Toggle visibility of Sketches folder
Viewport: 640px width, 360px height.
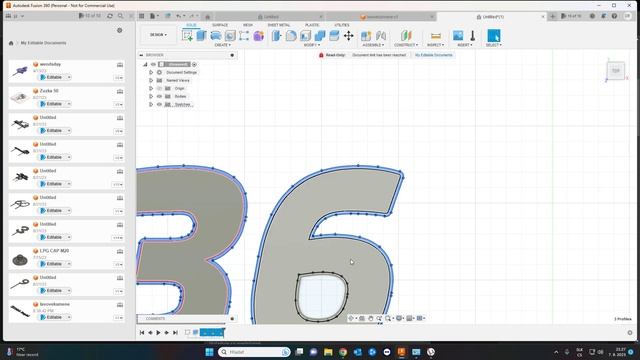tap(160, 104)
